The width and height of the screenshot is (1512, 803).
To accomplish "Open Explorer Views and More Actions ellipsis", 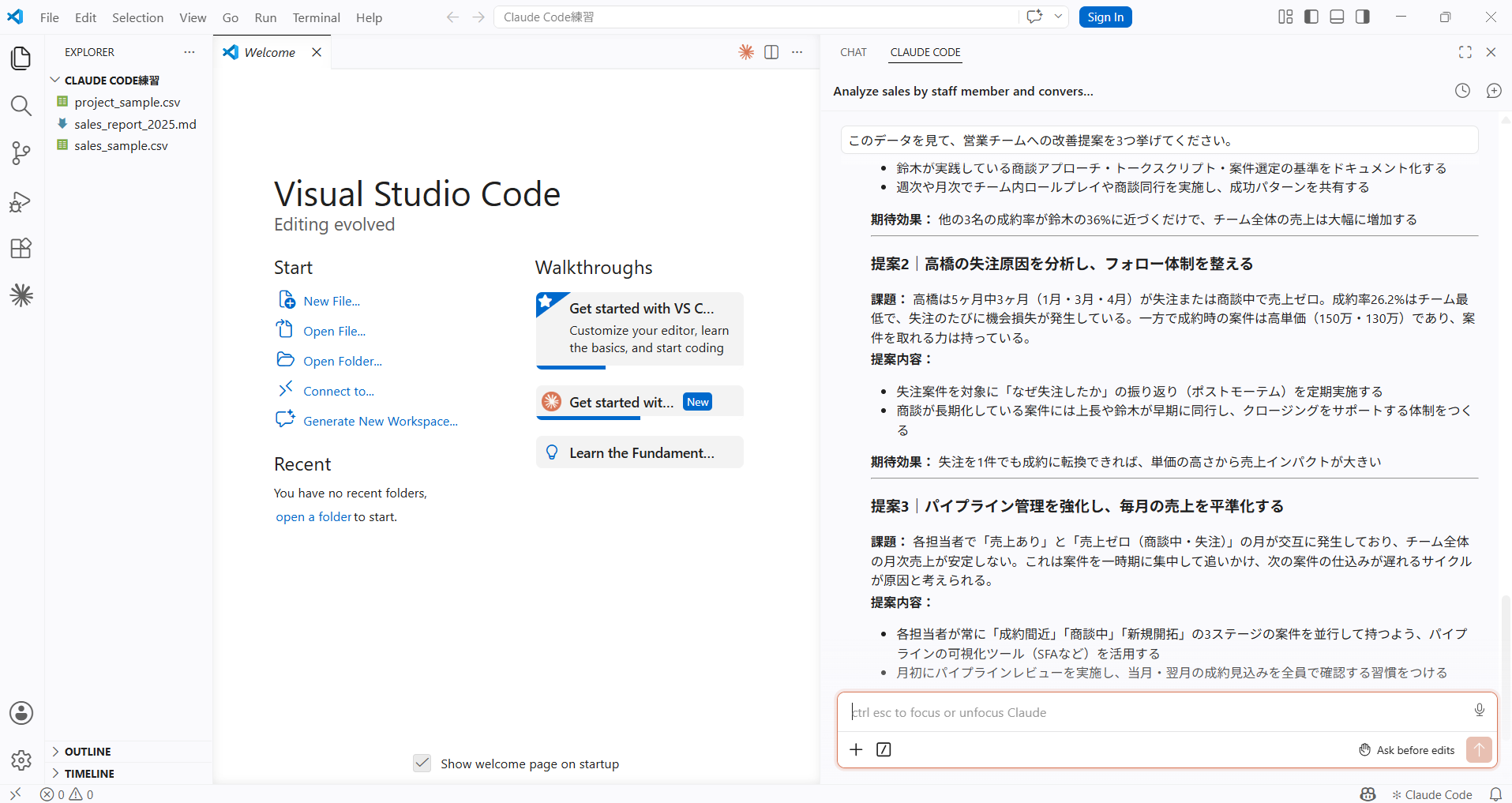I will point(189,52).
